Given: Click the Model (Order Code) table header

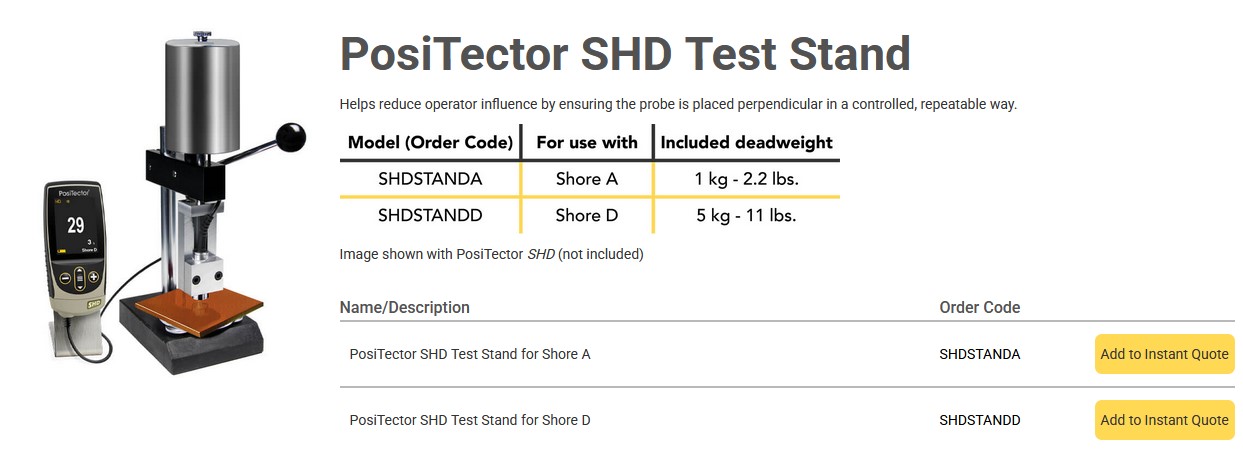Looking at the screenshot, I should (430, 142).
